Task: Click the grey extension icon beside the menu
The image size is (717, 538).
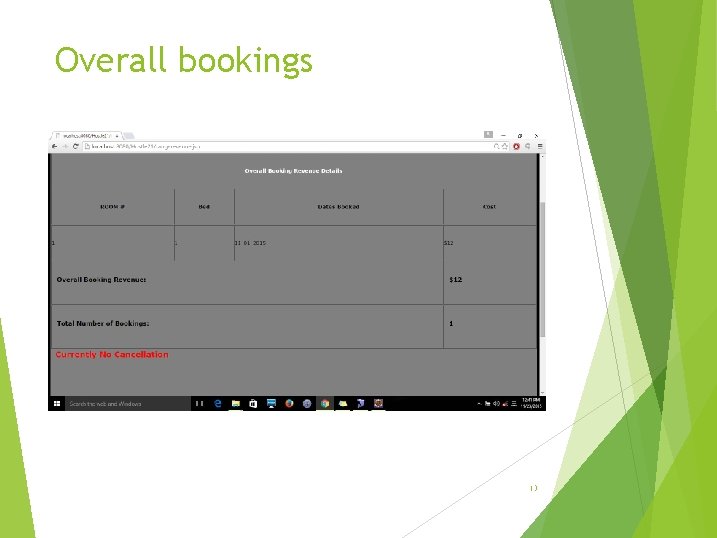Action: 528,147
